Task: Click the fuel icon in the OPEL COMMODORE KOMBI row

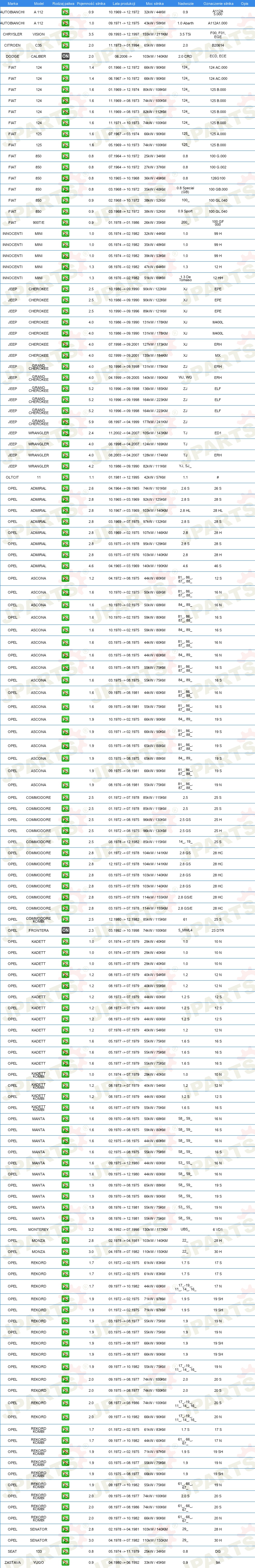Action: point(65,919)
